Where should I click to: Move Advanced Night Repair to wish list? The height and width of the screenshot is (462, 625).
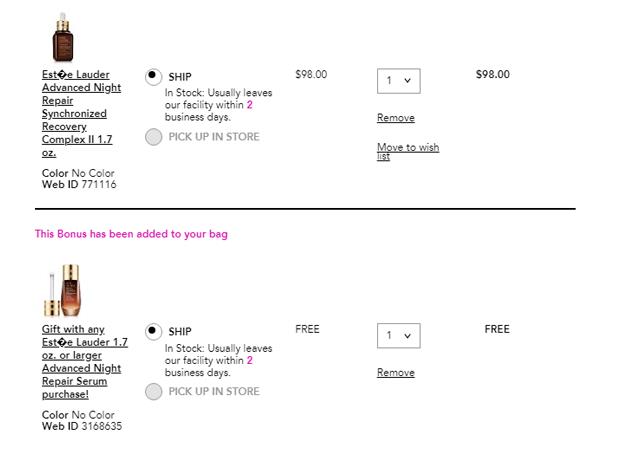tap(408, 151)
